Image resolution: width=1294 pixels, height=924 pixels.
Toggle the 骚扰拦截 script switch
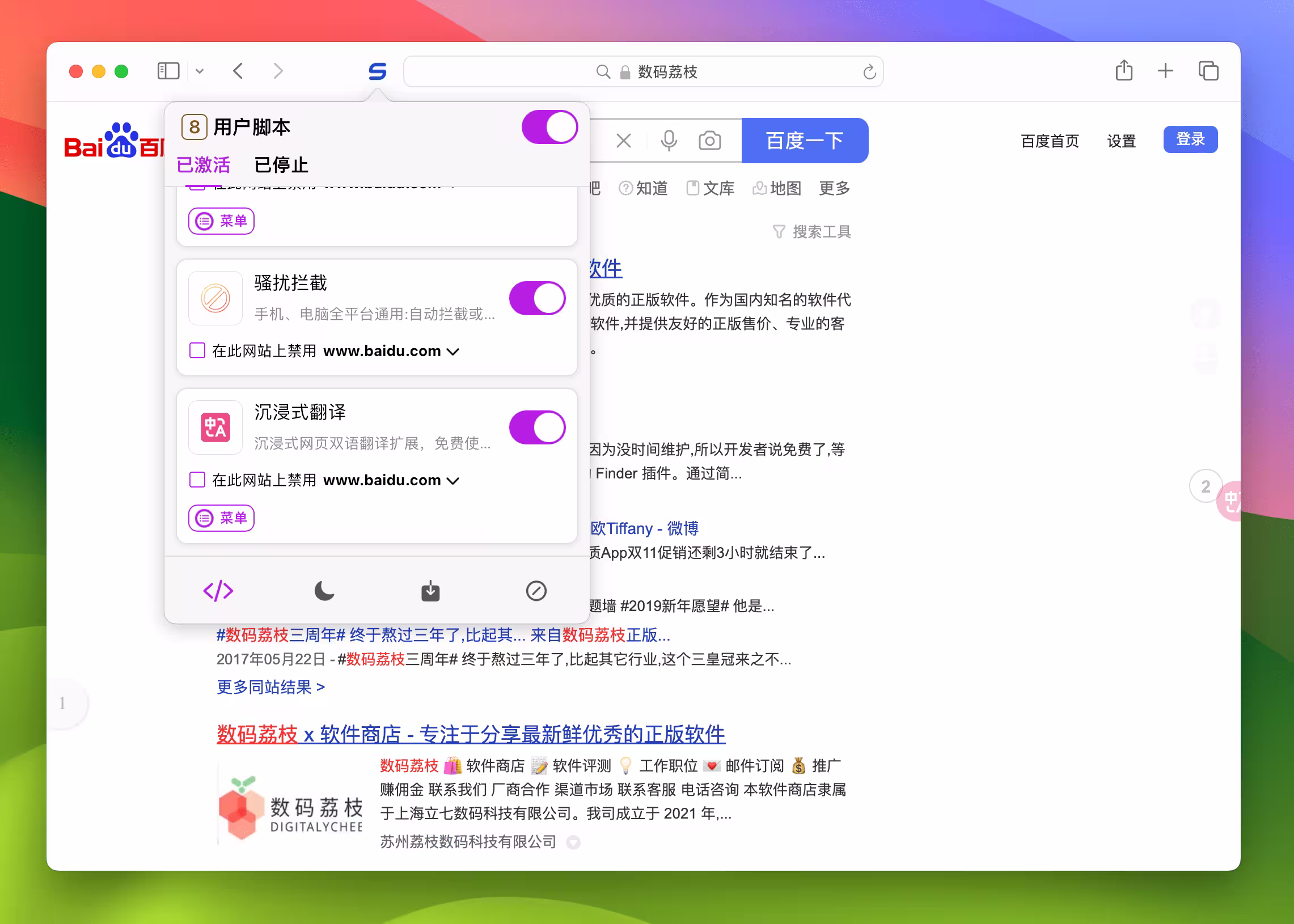click(536, 298)
